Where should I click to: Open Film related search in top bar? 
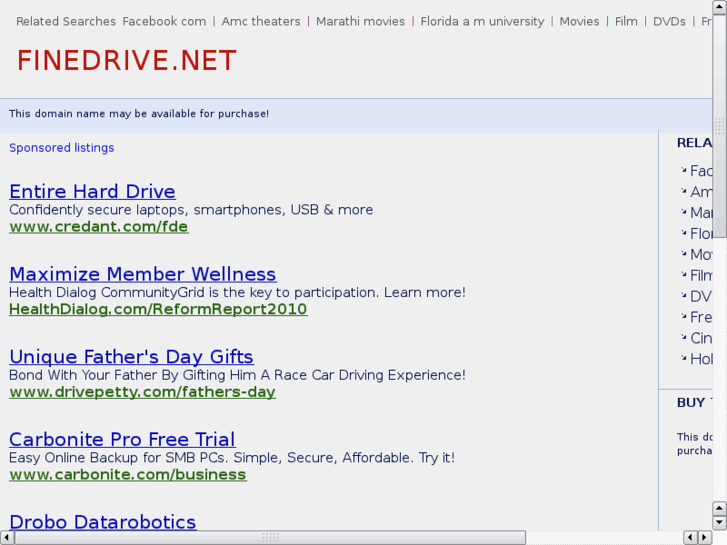click(626, 21)
